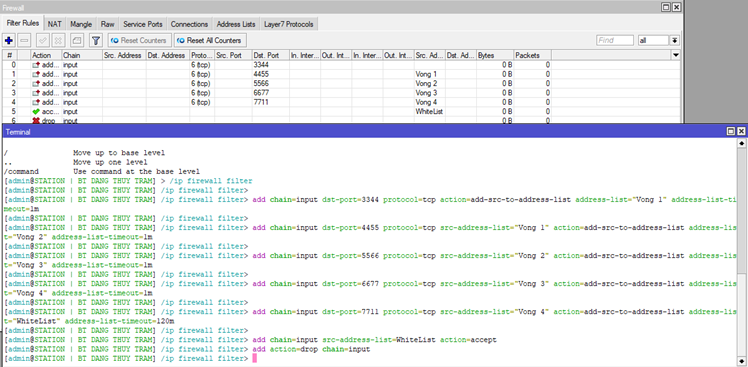Screen dimensions: 748x367
Task: Add a new firewall rule with plus icon
Action: [x=9, y=41]
